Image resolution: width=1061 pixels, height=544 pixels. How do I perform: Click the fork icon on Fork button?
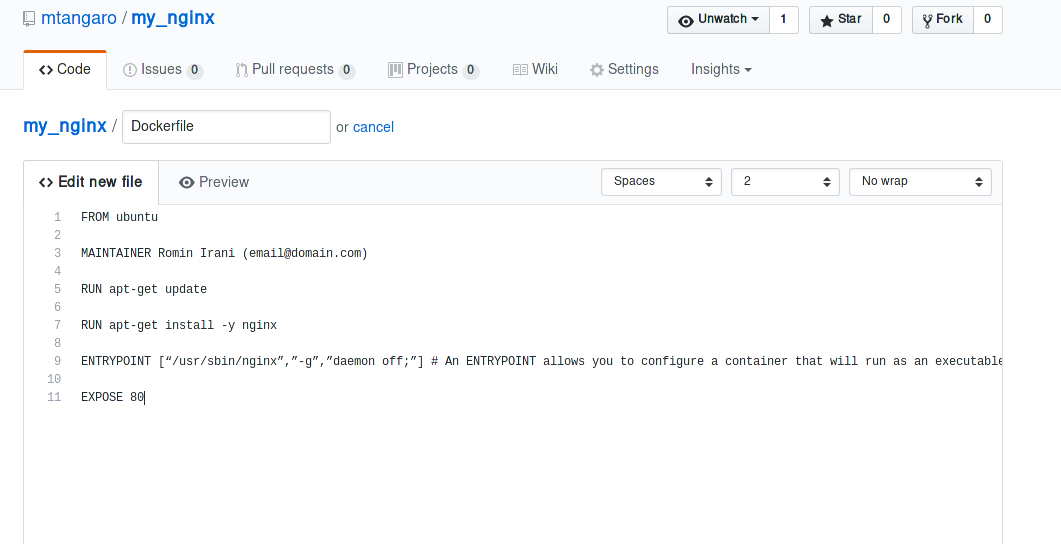click(927, 21)
